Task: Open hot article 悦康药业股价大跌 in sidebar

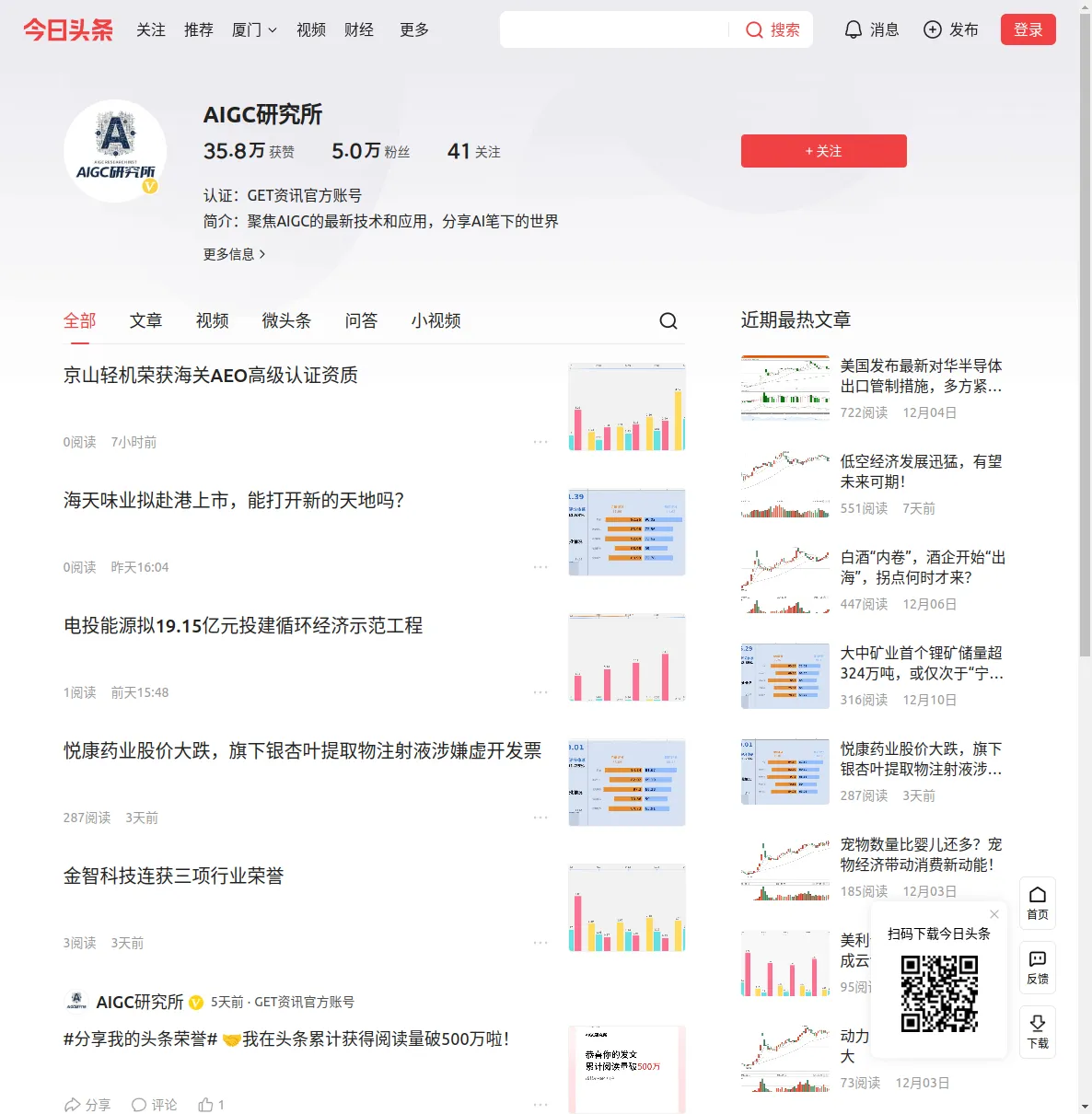Action: pos(922,759)
